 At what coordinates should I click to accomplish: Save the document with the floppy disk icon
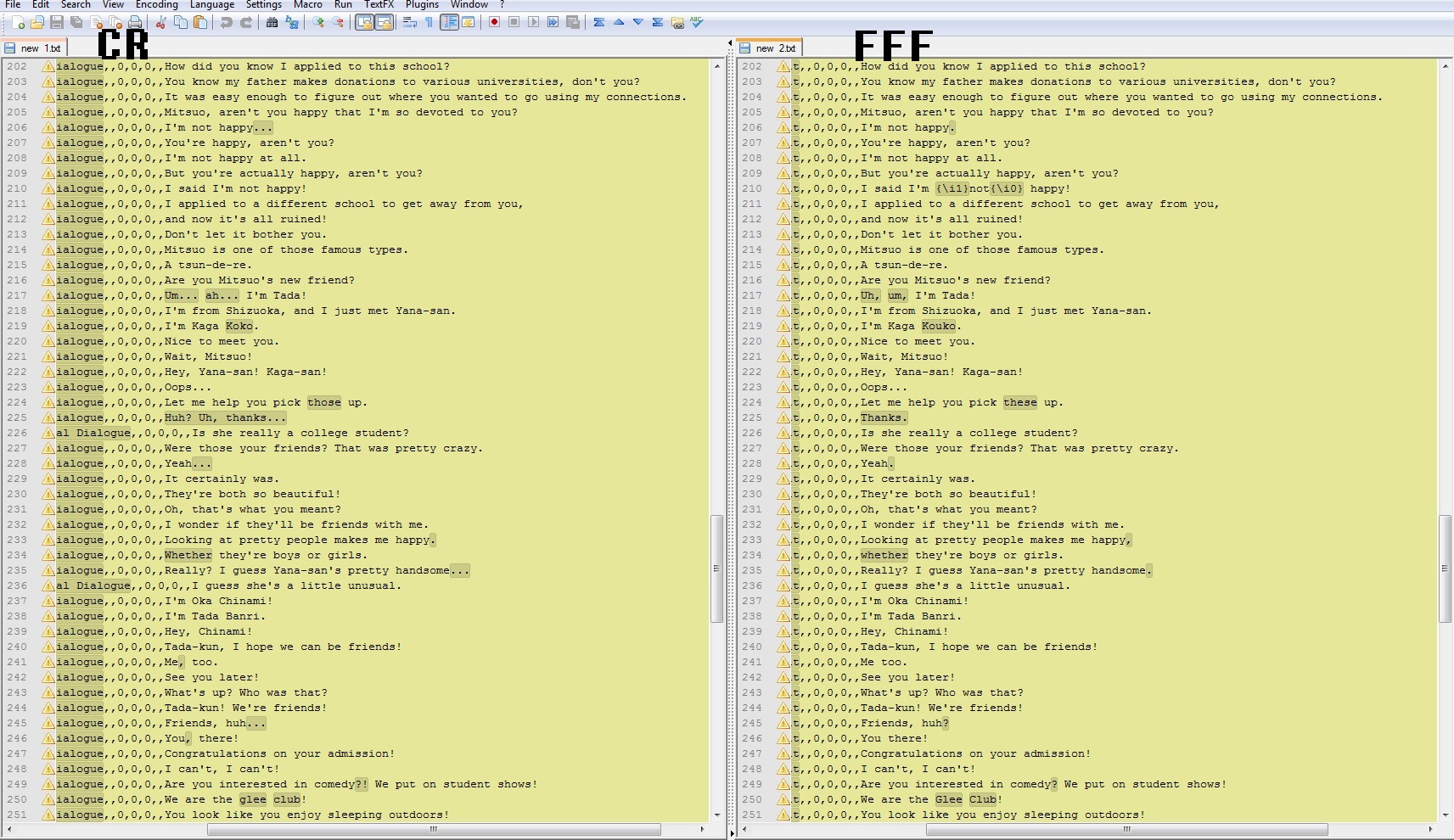[x=57, y=22]
